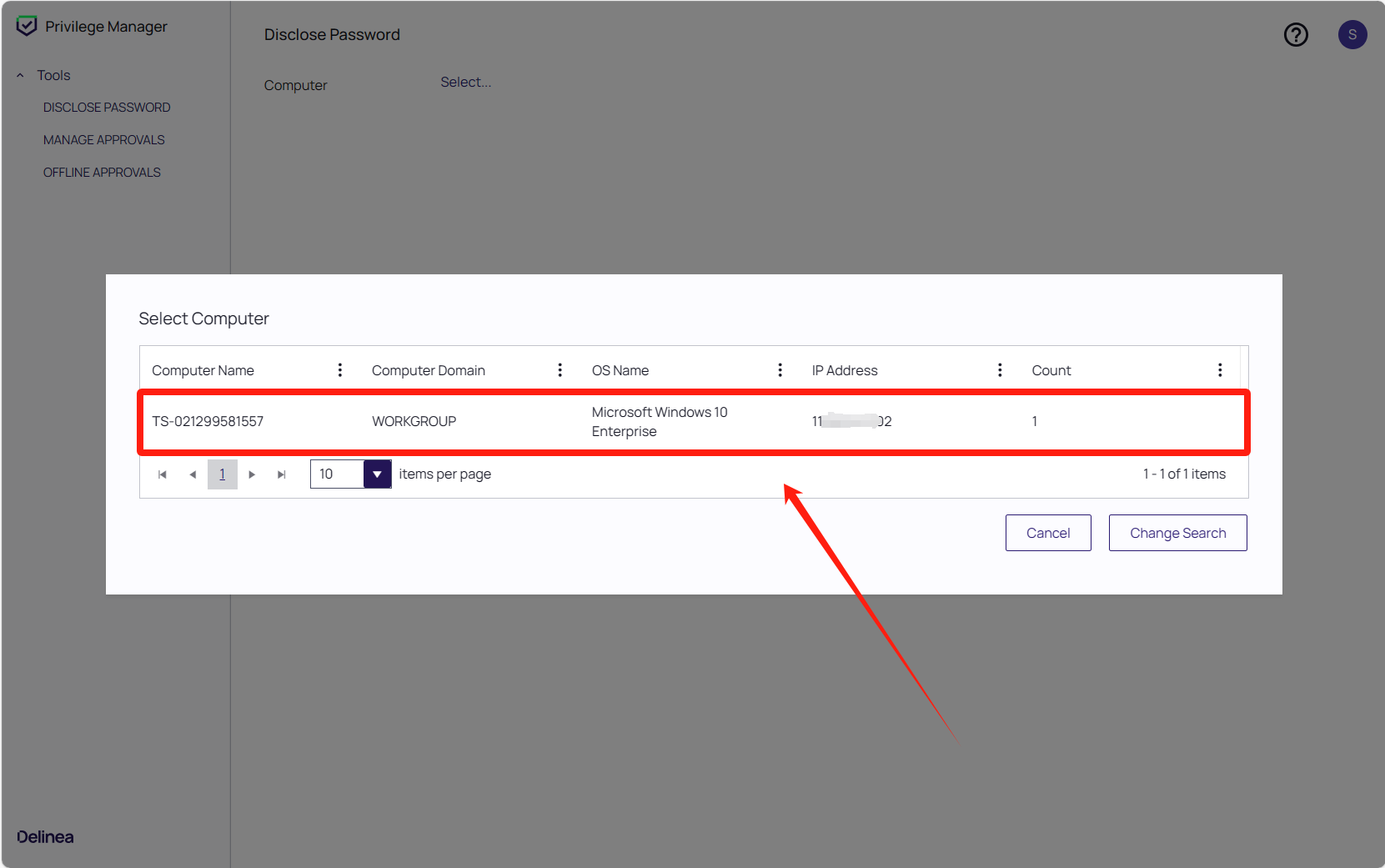Click the Privilege Manager shield logo
The image size is (1385, 868).
[x=27, y=27]
